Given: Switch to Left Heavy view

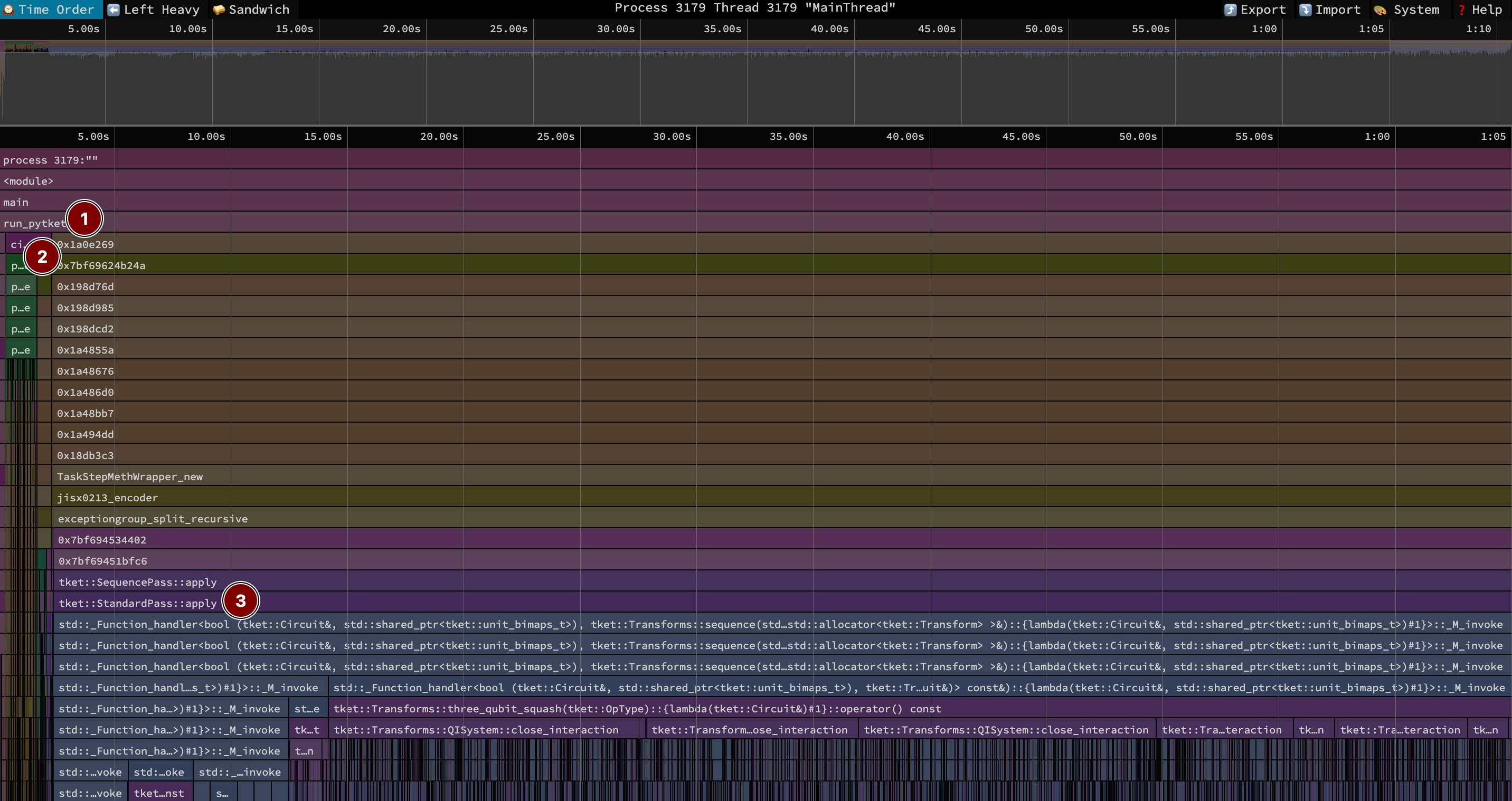Looking at the screenshot, I should pyautogui.click(x=162, y=9).
